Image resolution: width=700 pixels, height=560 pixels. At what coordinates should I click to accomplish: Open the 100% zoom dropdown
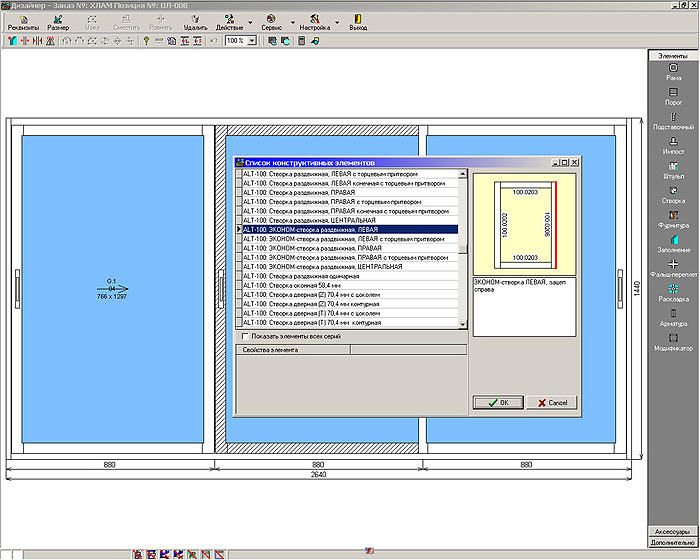[251, 41]
